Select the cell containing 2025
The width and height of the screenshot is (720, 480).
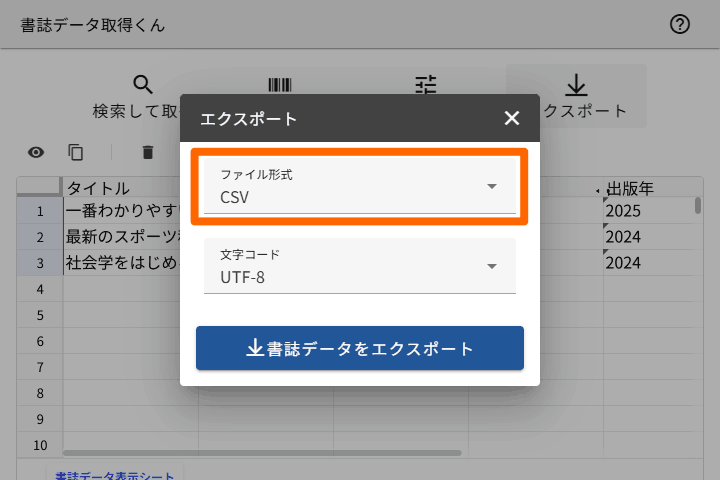[640, 211]
